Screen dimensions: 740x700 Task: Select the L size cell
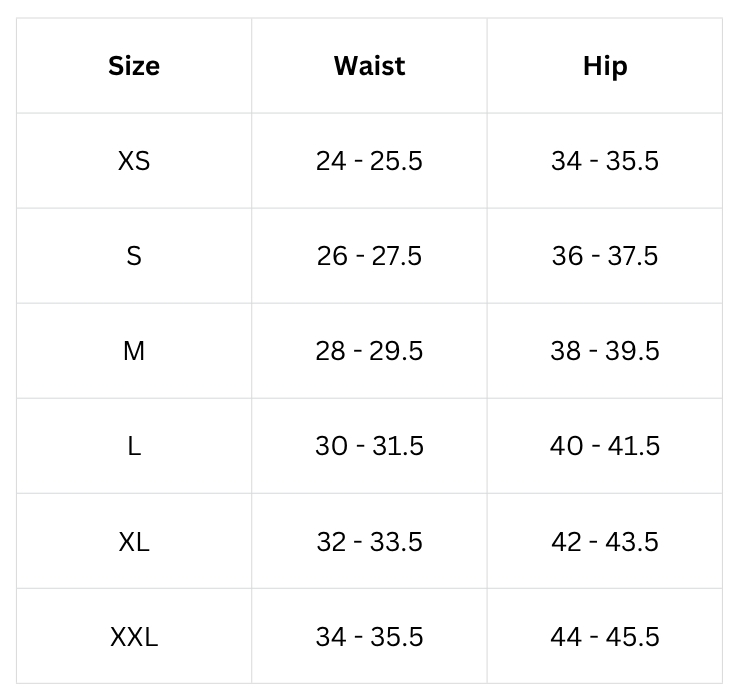coord(134,446)
